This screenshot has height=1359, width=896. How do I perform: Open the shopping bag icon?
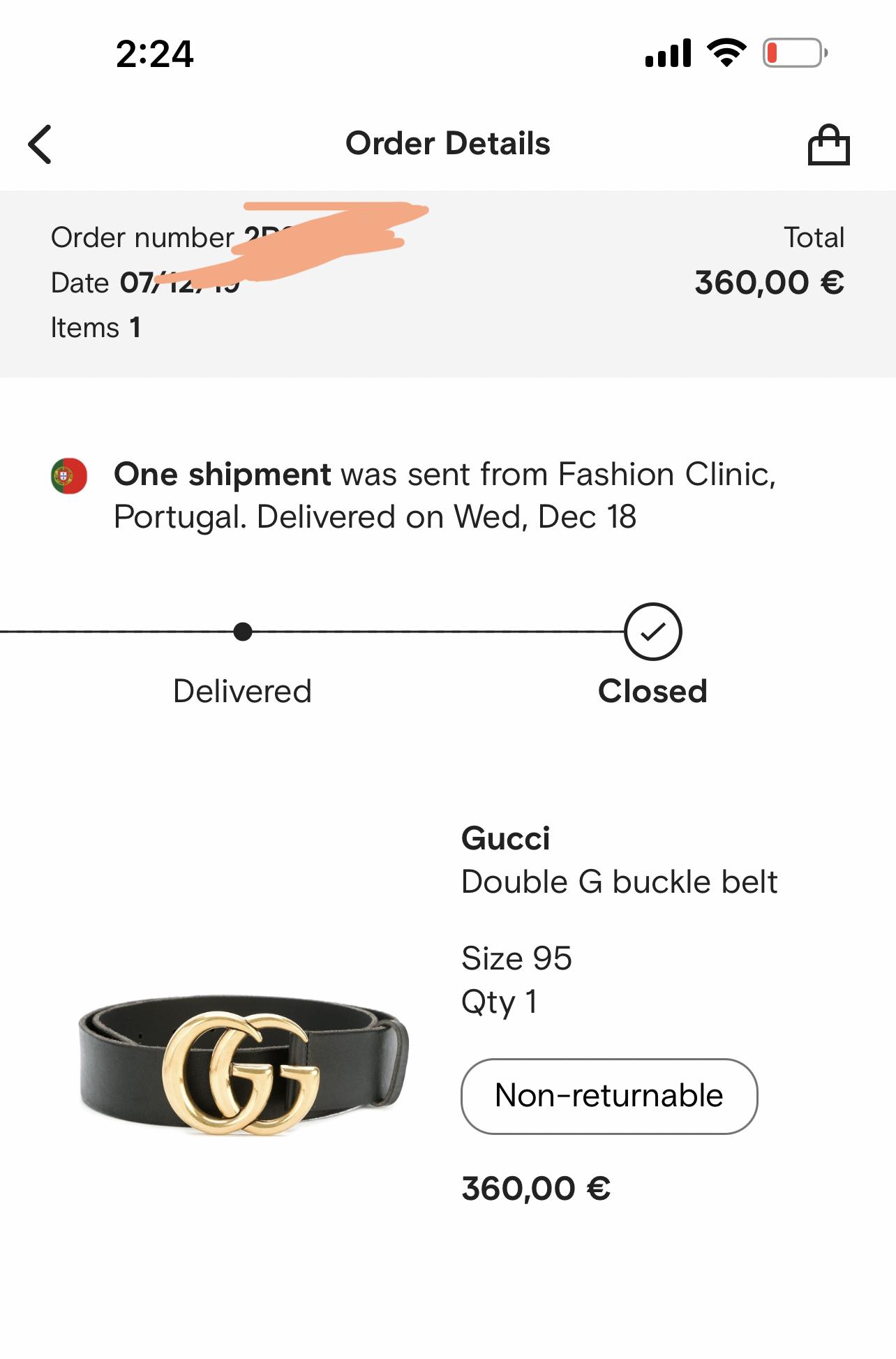pos(828,144)
